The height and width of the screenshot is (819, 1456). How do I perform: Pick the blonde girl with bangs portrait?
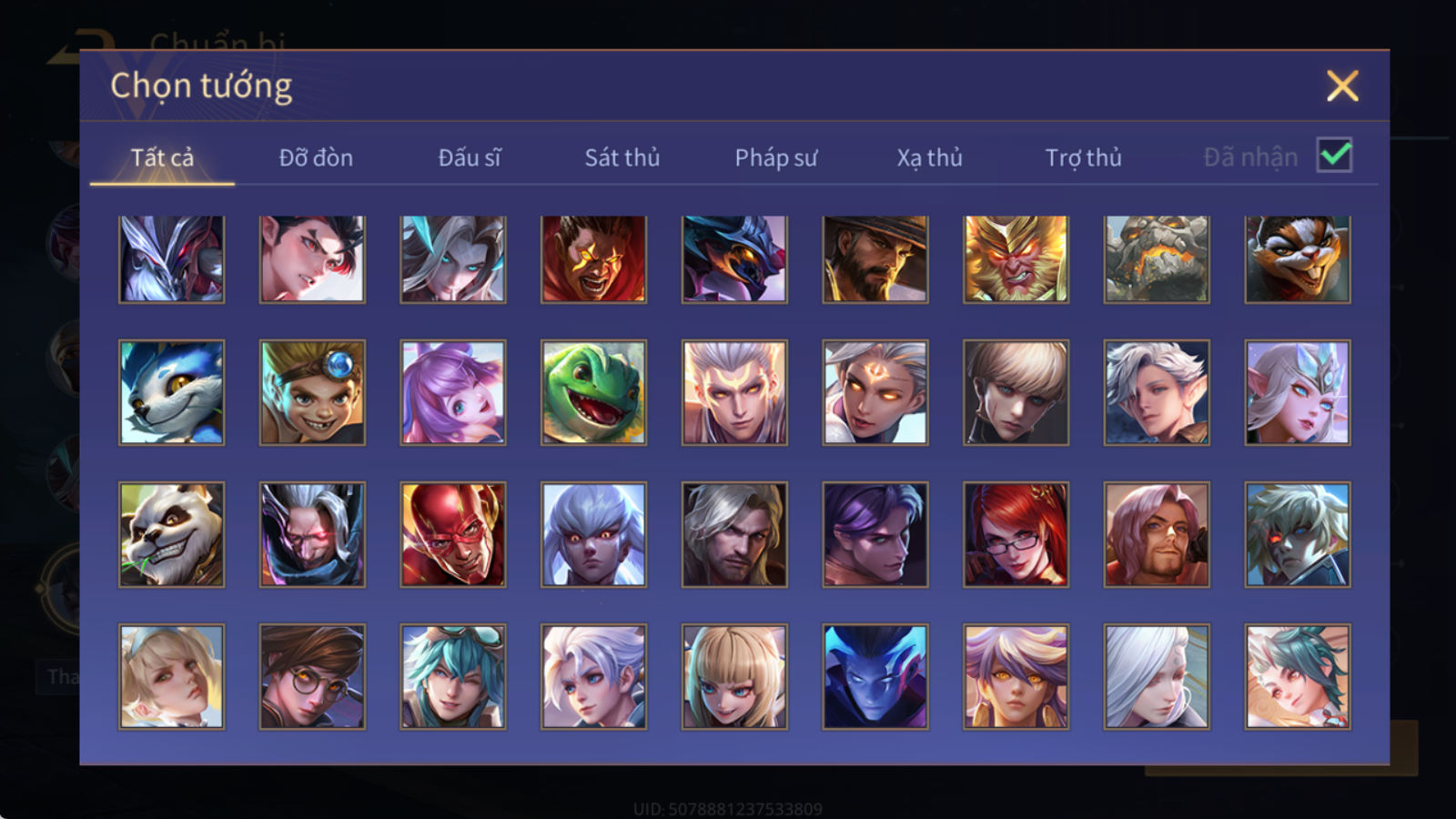click(x=734, y=676)
